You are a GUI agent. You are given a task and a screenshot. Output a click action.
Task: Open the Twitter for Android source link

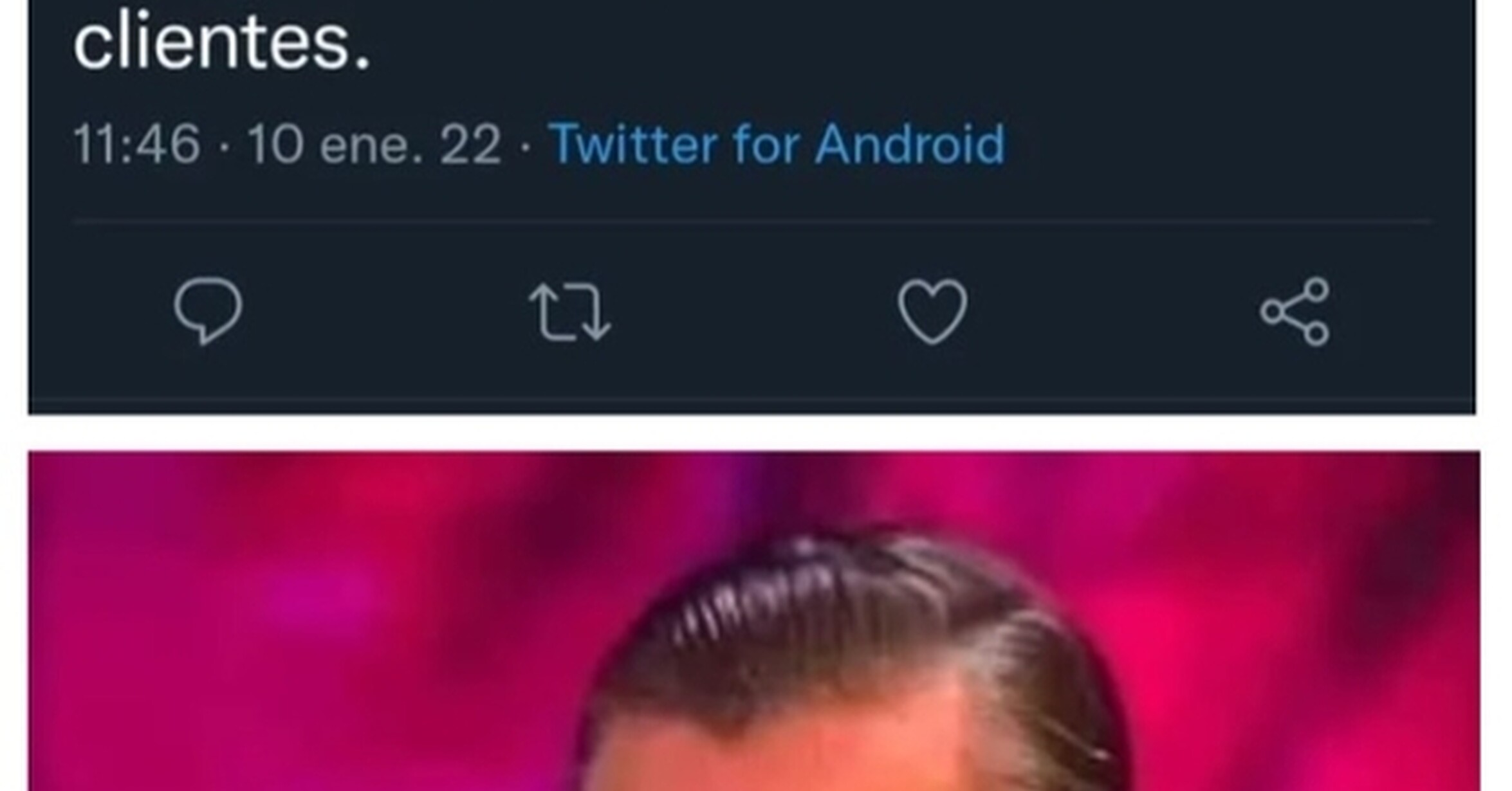click(776, 144)
